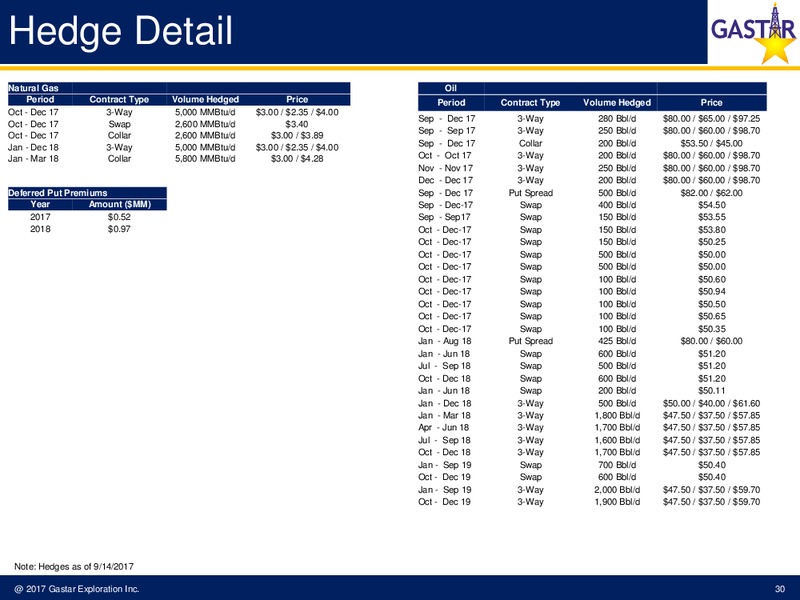Click the Gastar star logo

tap(753, 32)
